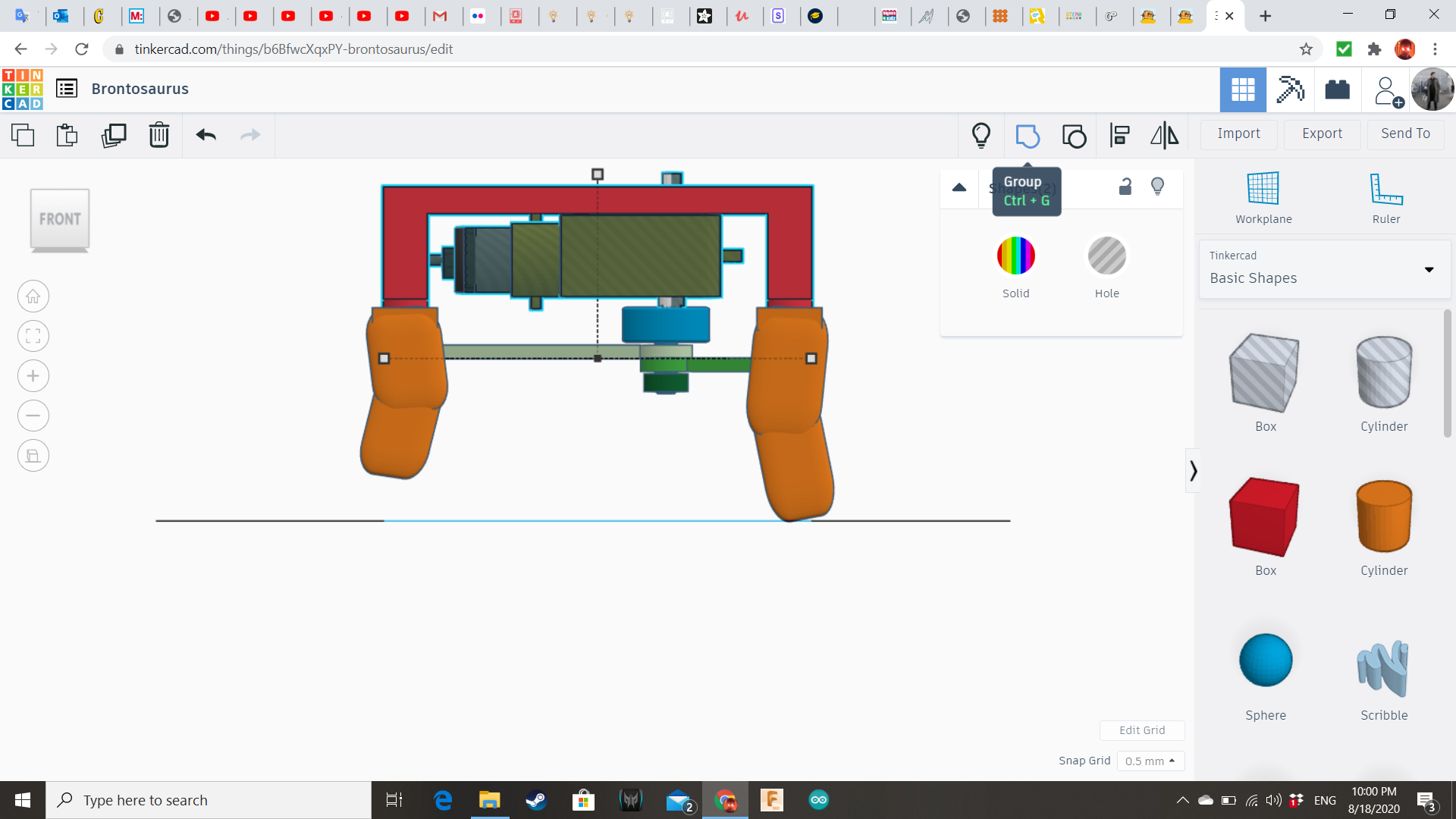
Task: Set the shape to Hole
Action: 1106,256
